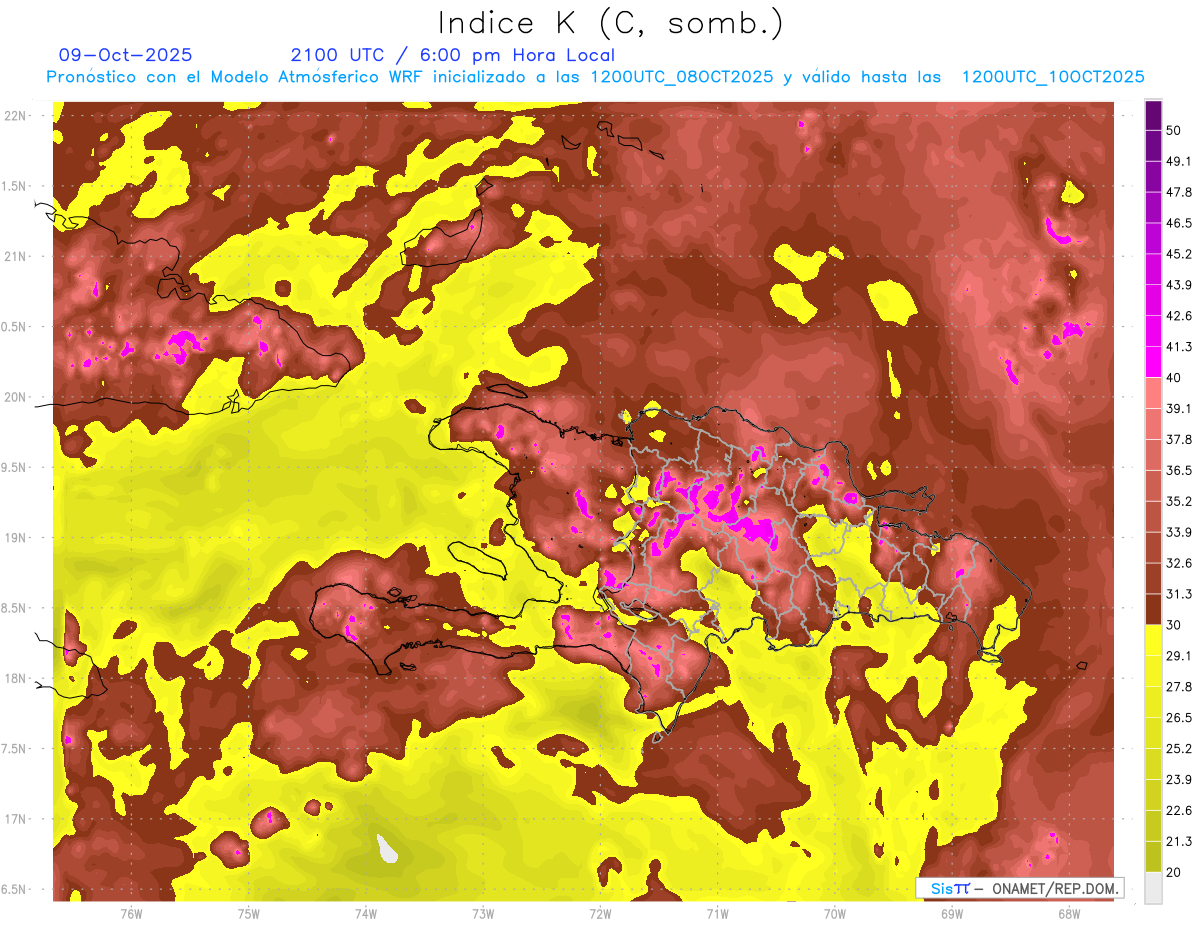This screenshot has height=927, width=1200.
Task: Click the "74W" longitude label
Action: (366, 914)
